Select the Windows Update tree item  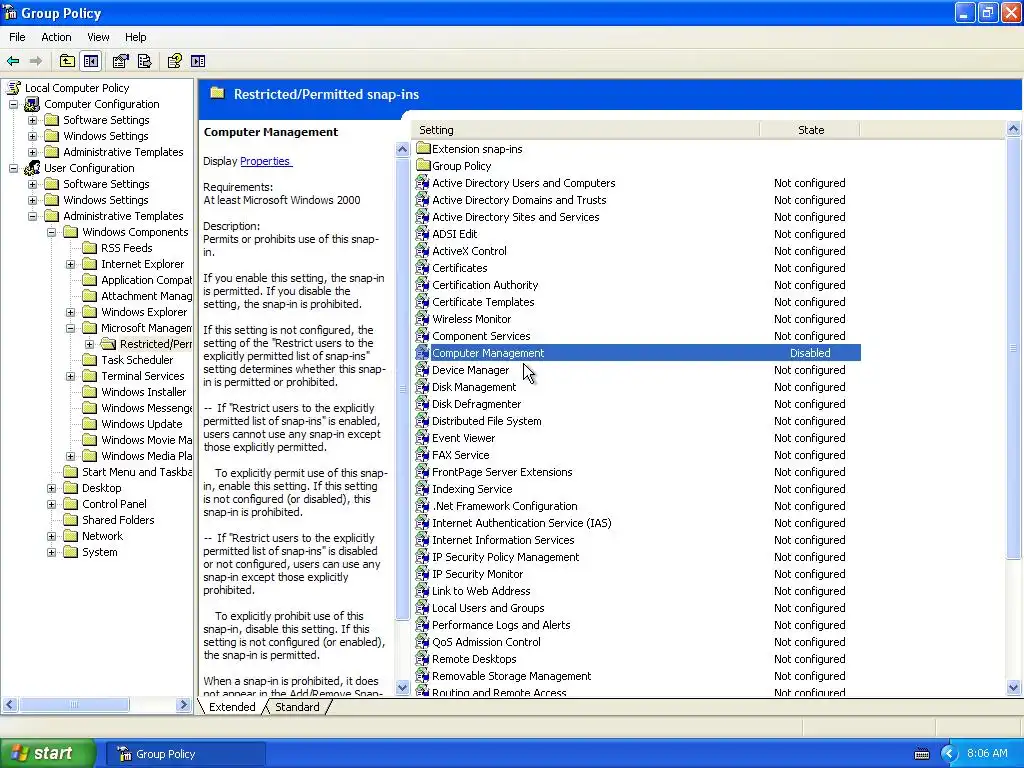141,424
